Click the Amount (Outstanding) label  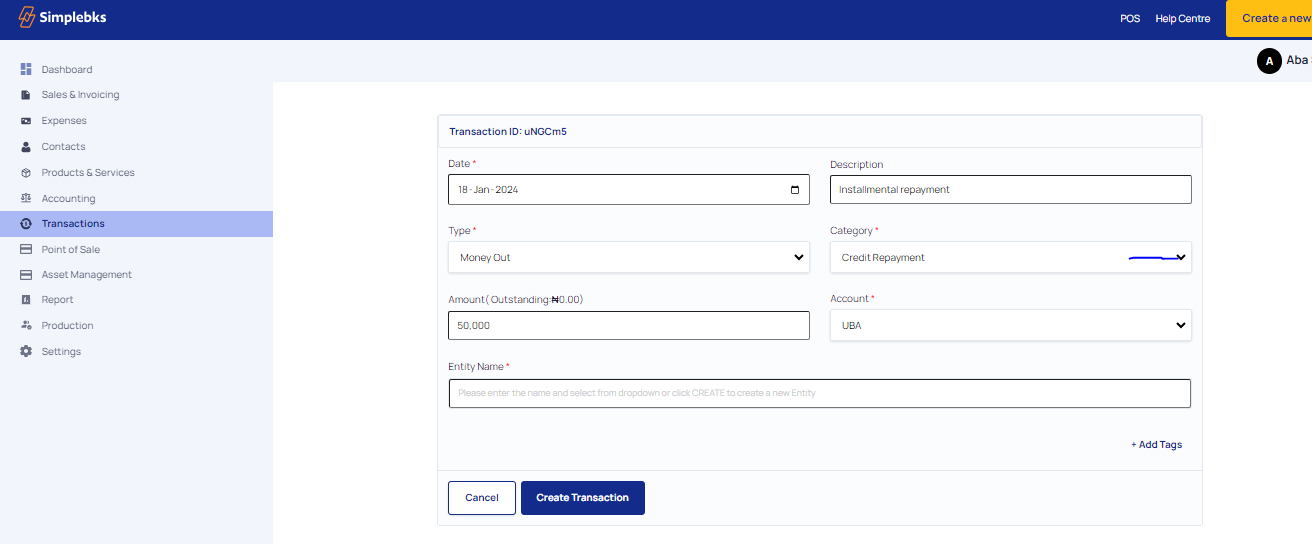[x=516, y=299]
